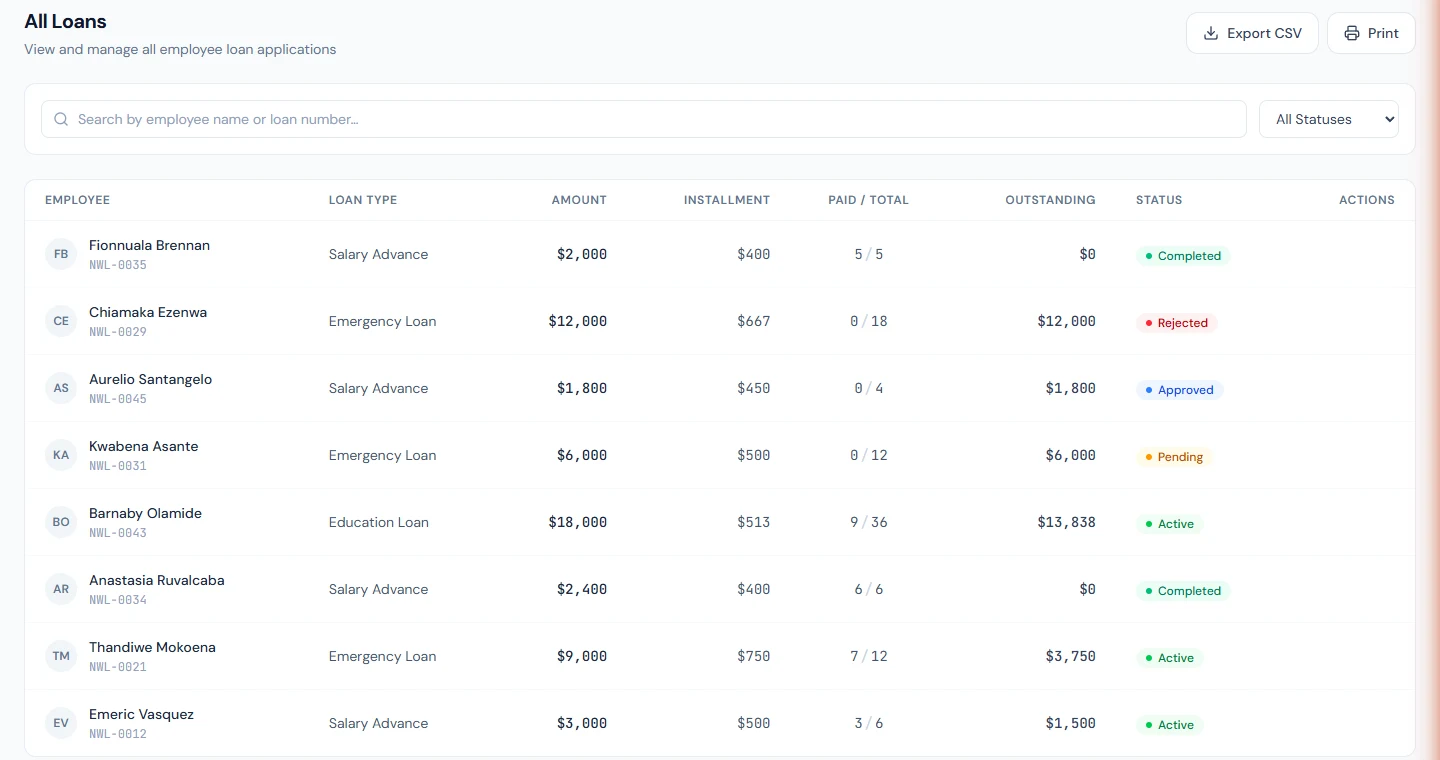Click the $13,838 outstanding value
Image resolution: width=1440 pixels, height=760 pixels.
[1066, 522]
